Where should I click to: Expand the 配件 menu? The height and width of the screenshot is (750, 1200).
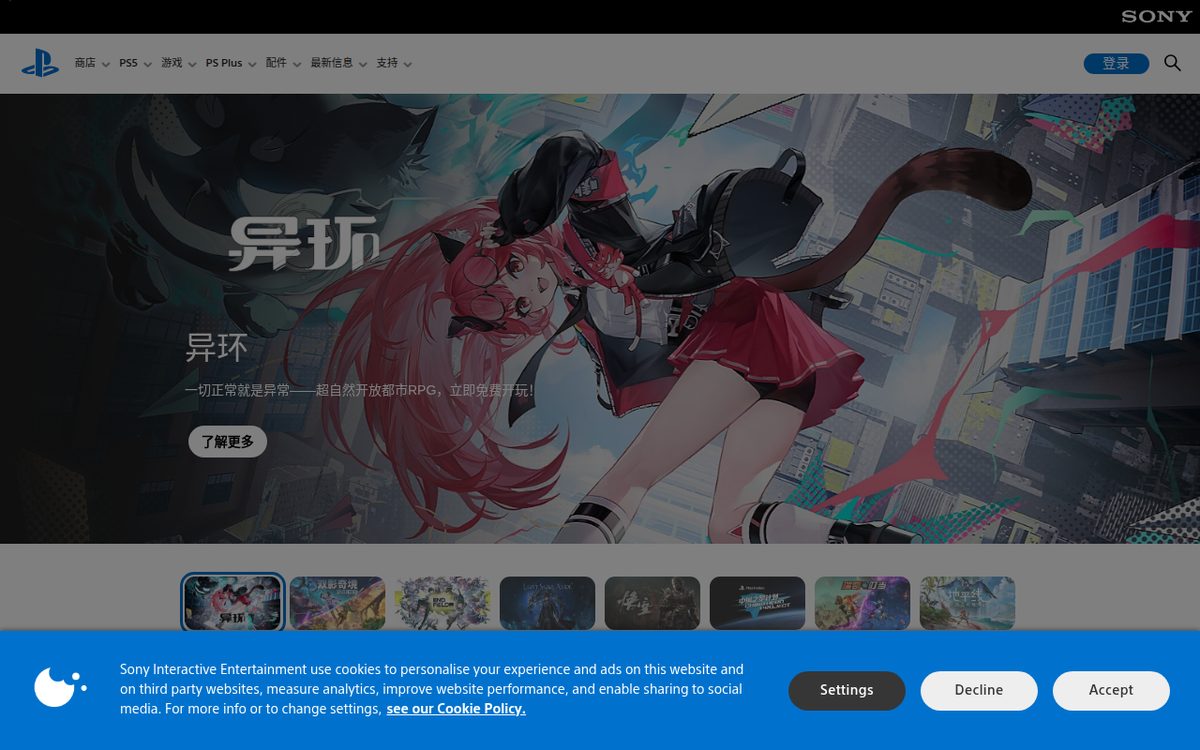(x=283, y=63)
